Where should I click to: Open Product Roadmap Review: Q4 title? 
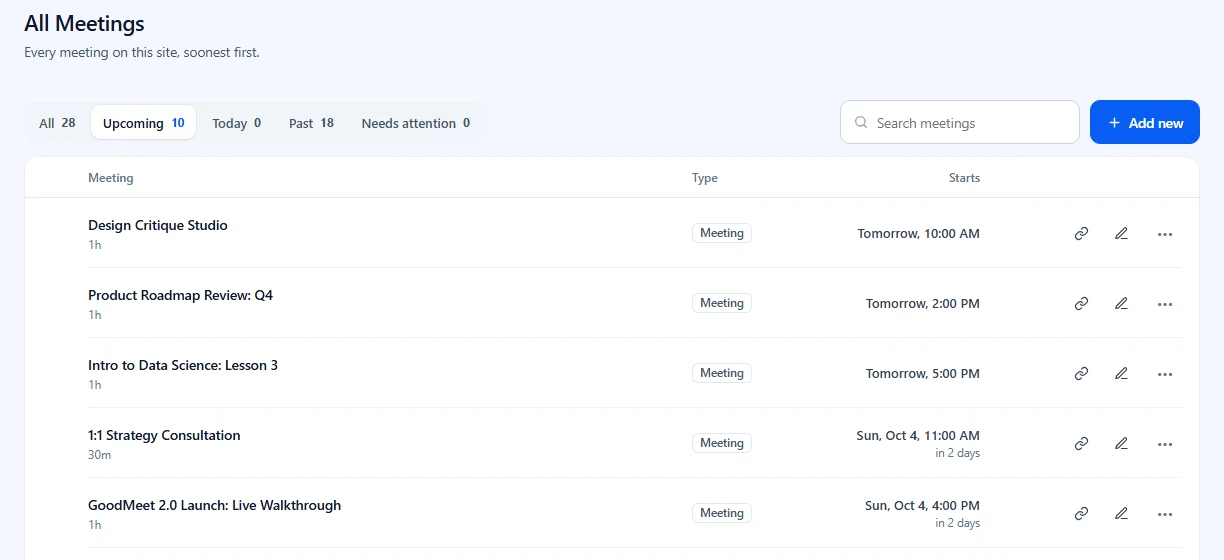[x=180, y=296]
